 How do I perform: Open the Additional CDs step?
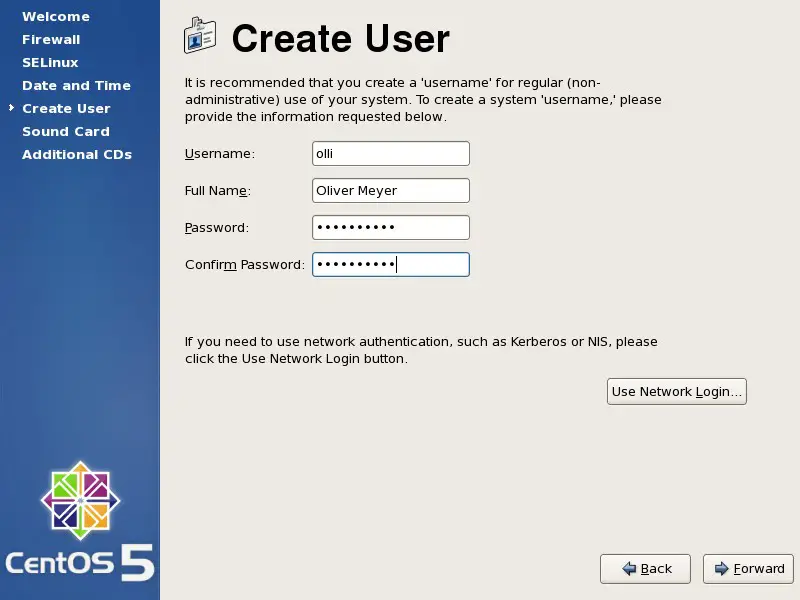[x=77, y=154]
